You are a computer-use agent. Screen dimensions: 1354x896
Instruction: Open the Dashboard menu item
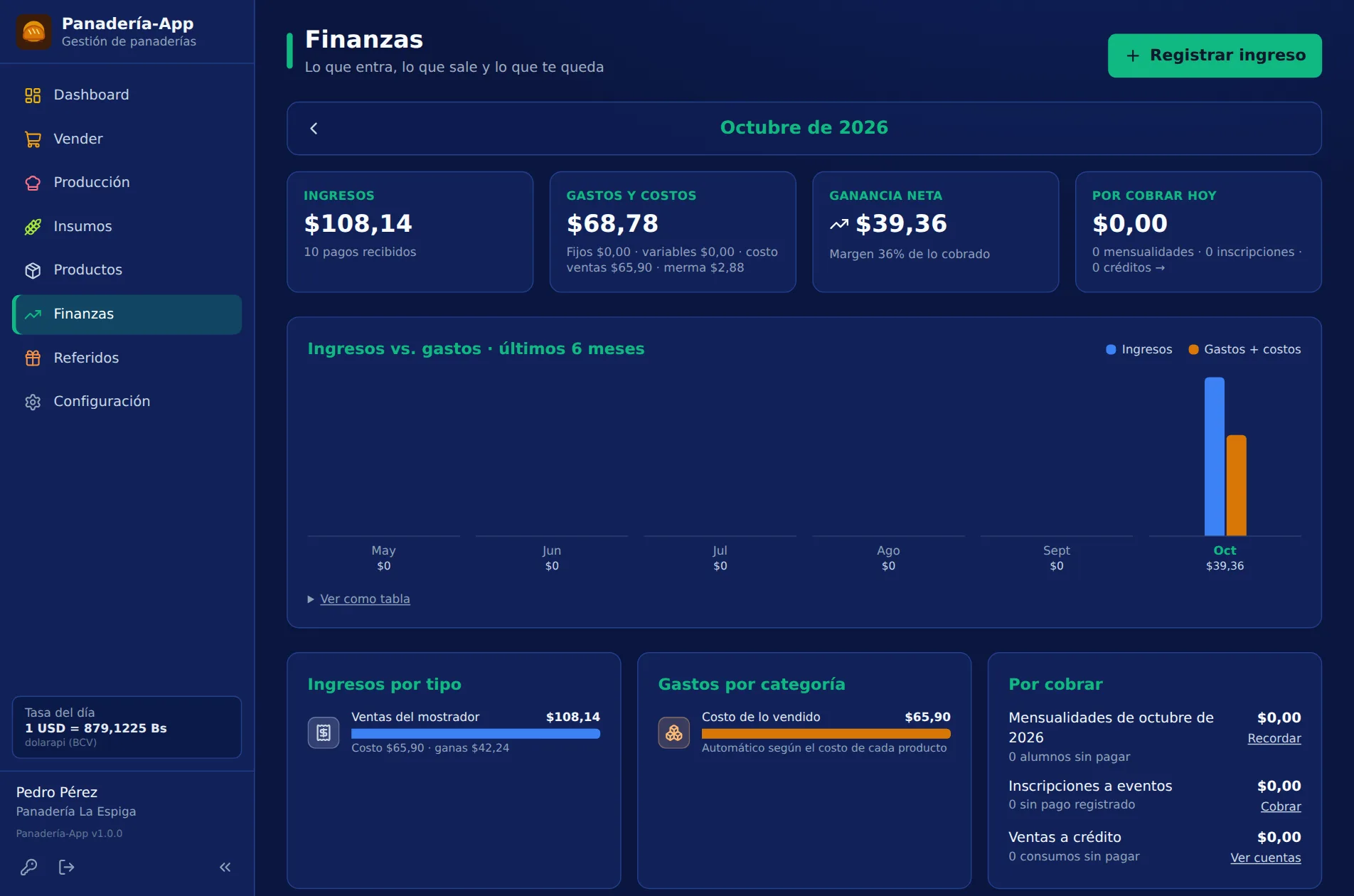pyautogui.click(x=127, y=95)
